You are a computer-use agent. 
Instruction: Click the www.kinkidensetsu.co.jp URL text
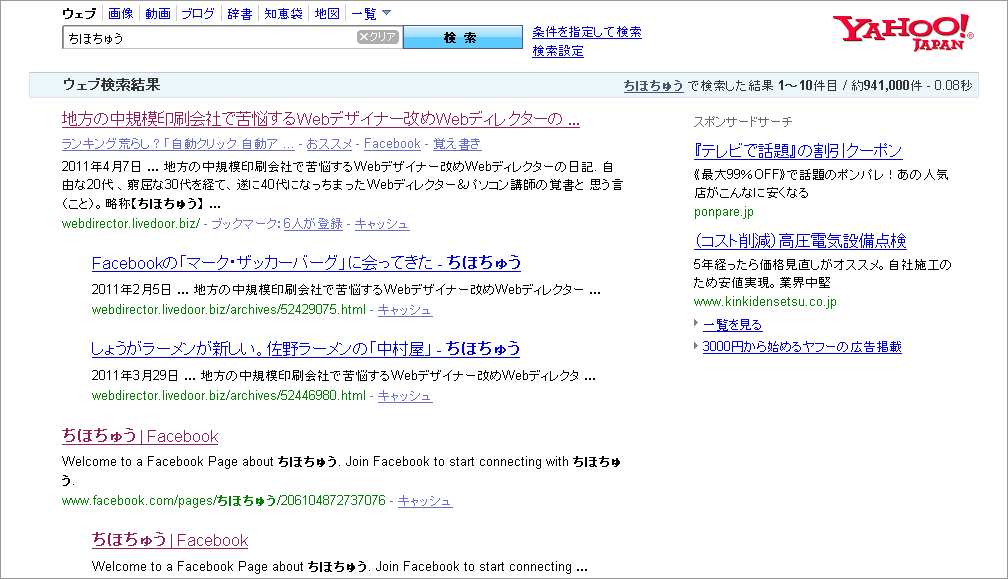coord(765,301)
